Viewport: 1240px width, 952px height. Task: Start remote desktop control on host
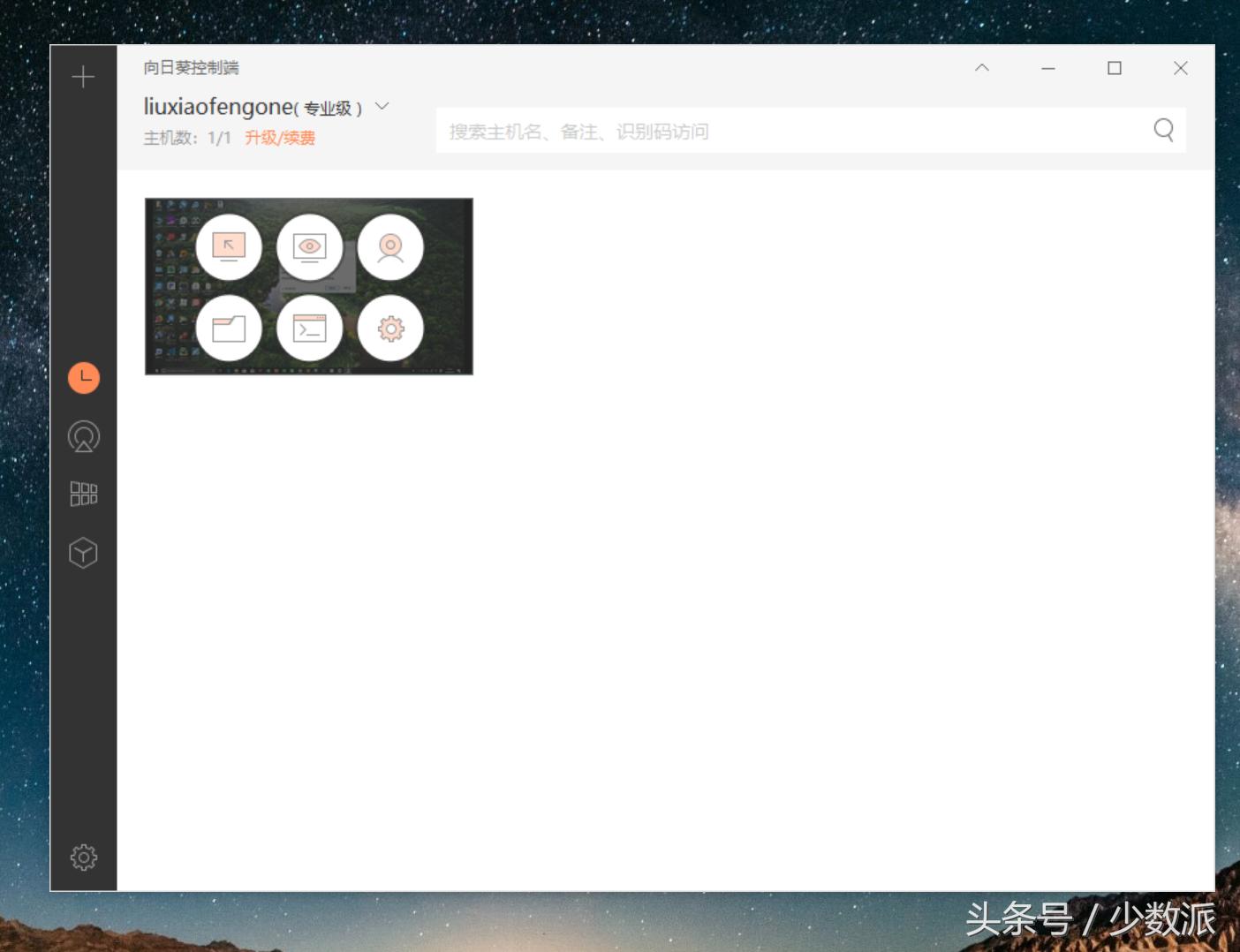coord(229,247)
